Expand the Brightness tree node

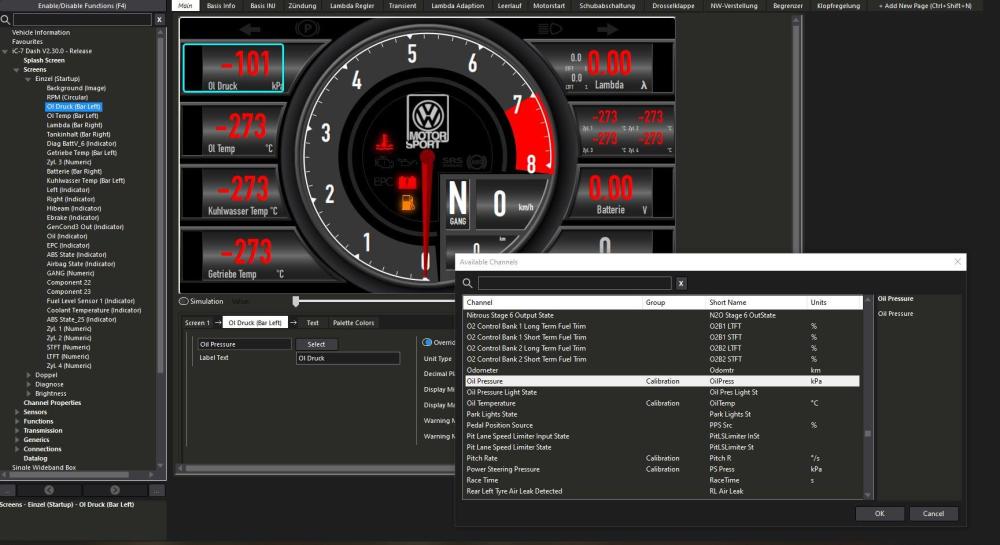coord(29,393)
